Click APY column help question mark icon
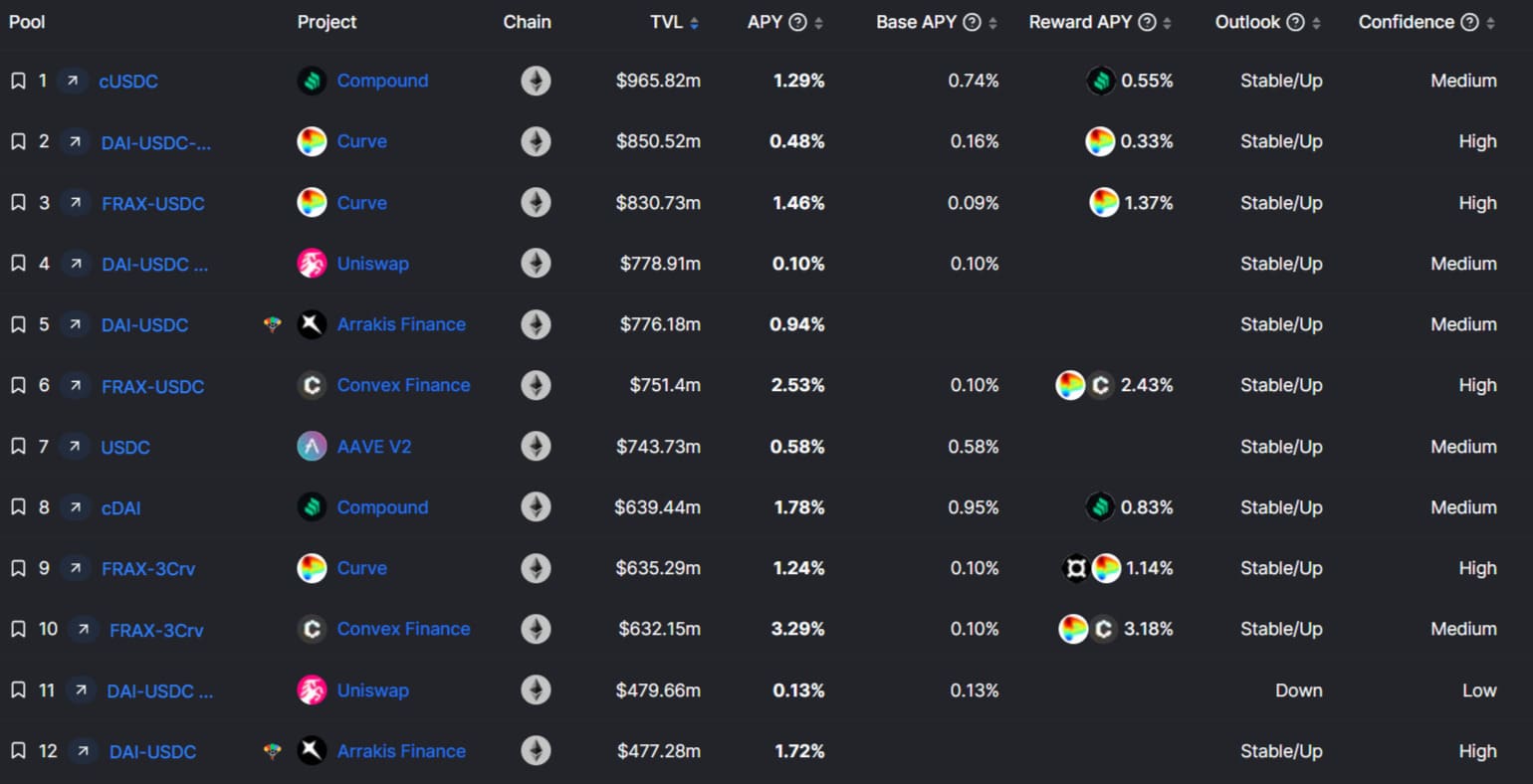The height and width of the screenshot is (784, 1533). coord(797,22)
